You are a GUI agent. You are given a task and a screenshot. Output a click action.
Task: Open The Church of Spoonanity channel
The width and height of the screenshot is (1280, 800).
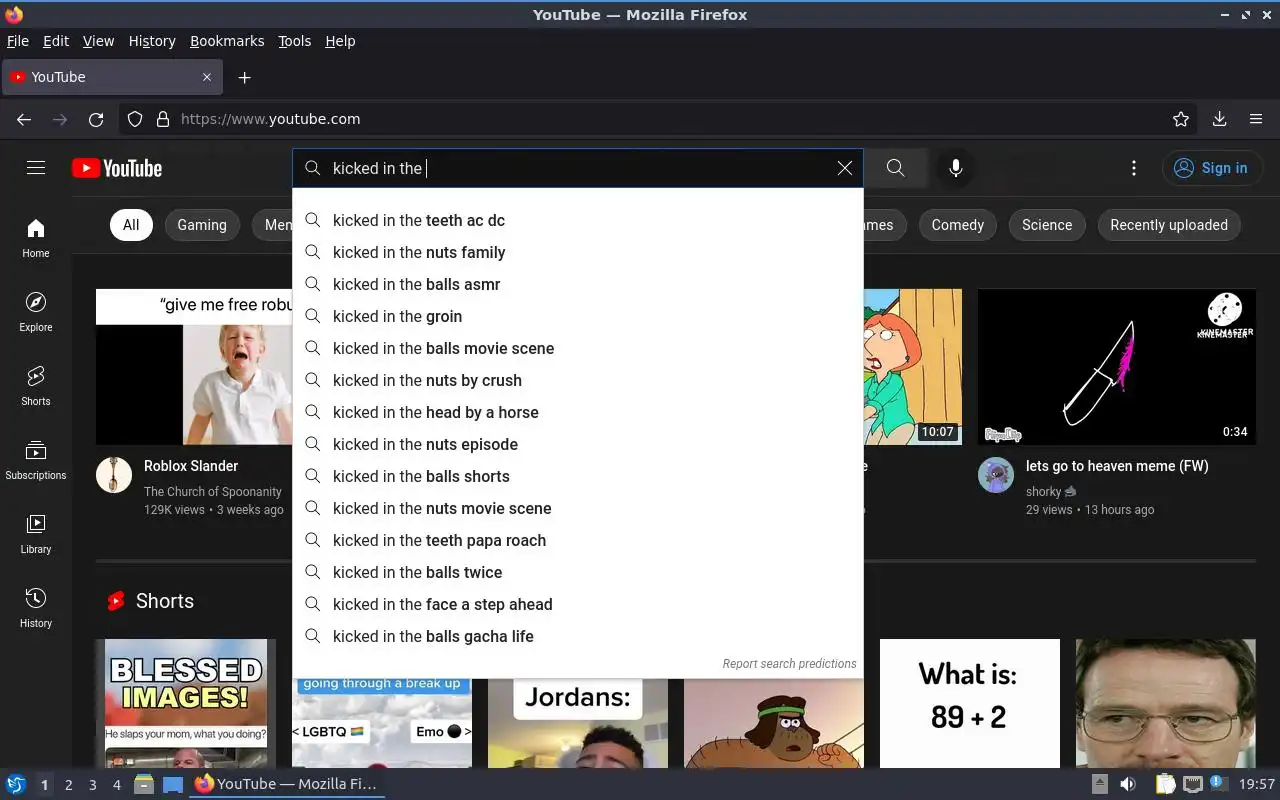point(213,491)
